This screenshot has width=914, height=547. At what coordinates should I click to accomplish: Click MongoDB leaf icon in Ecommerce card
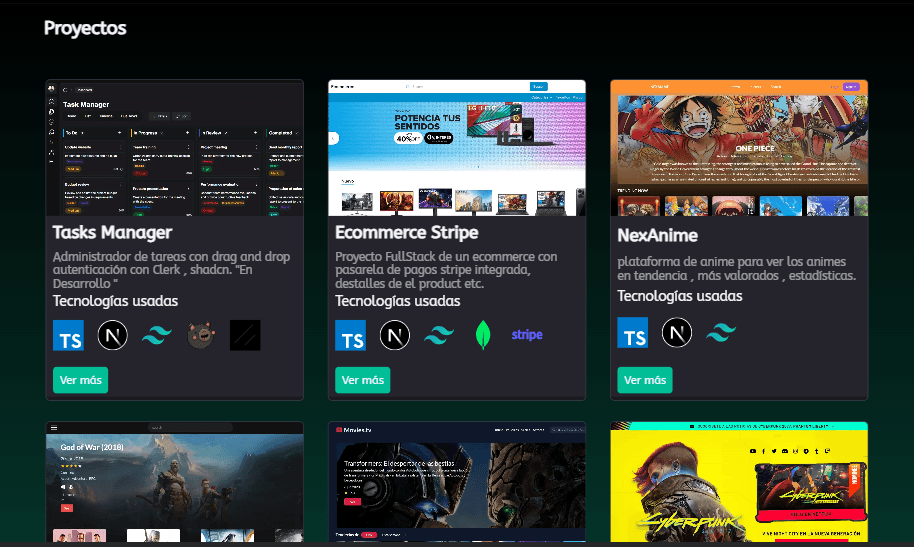[483, 335]
